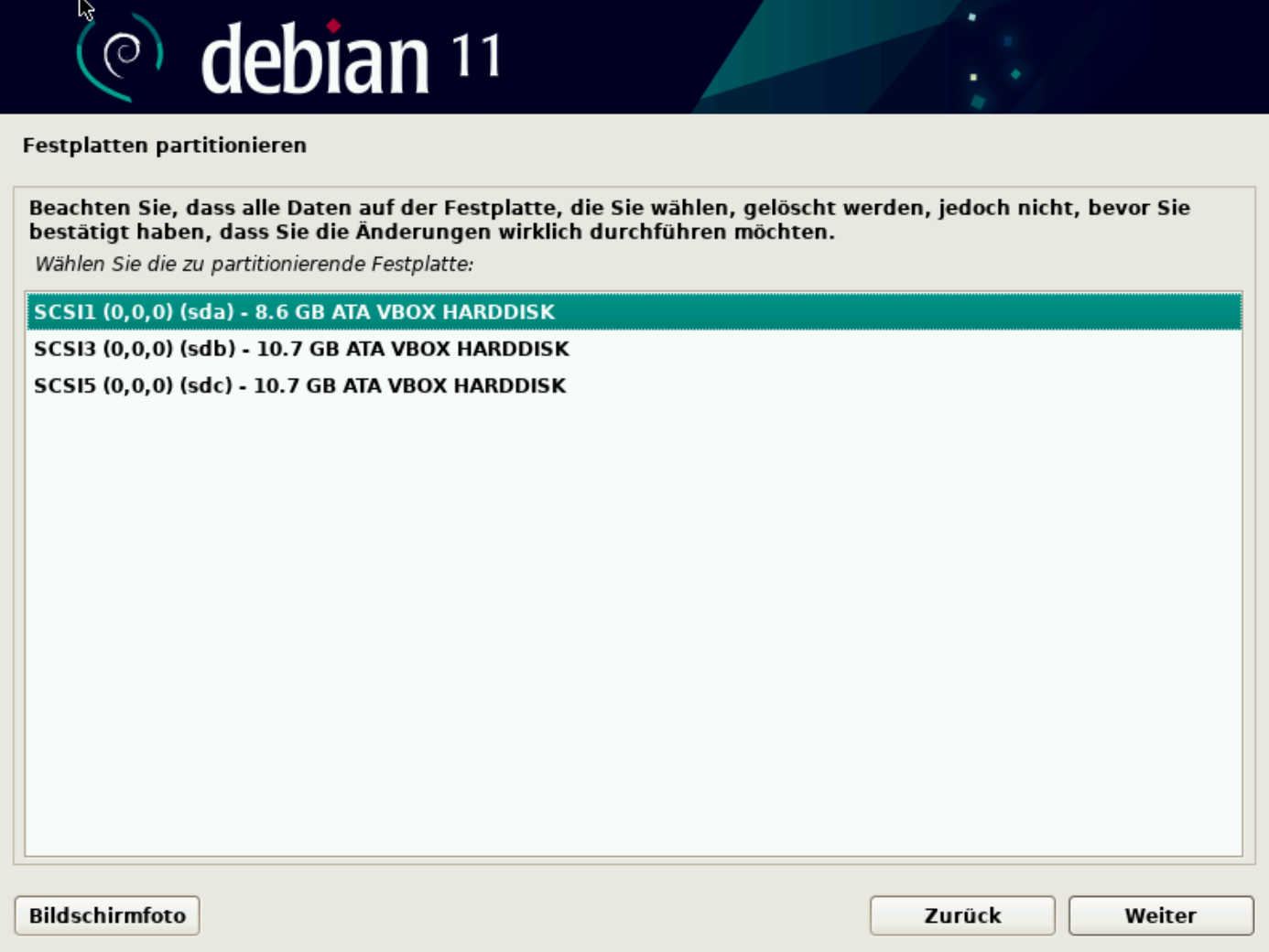Click the Weiter button

pyautogui.click(x=1160, y=915)
